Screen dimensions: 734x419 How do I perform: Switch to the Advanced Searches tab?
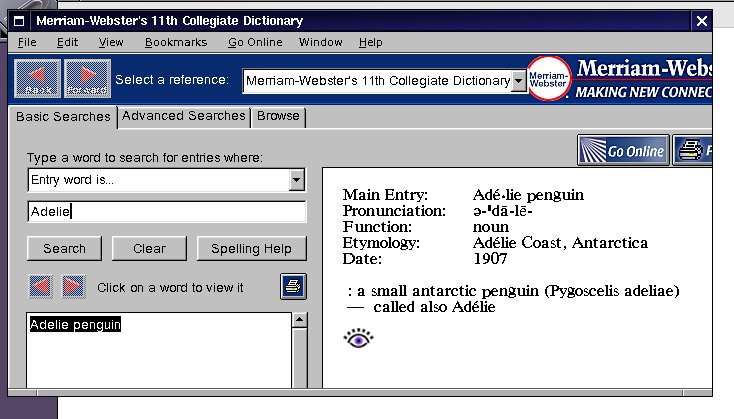pyautogui.click(x=184, y=116)
